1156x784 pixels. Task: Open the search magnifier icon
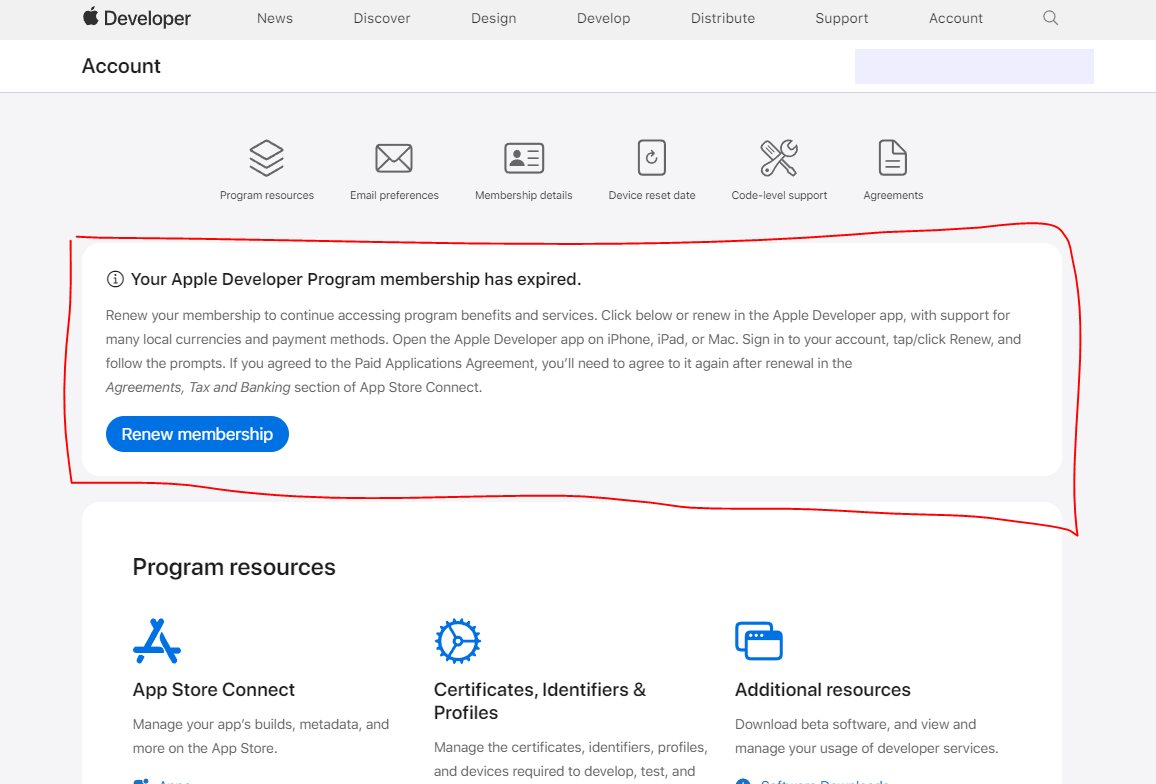point(1051,18)
